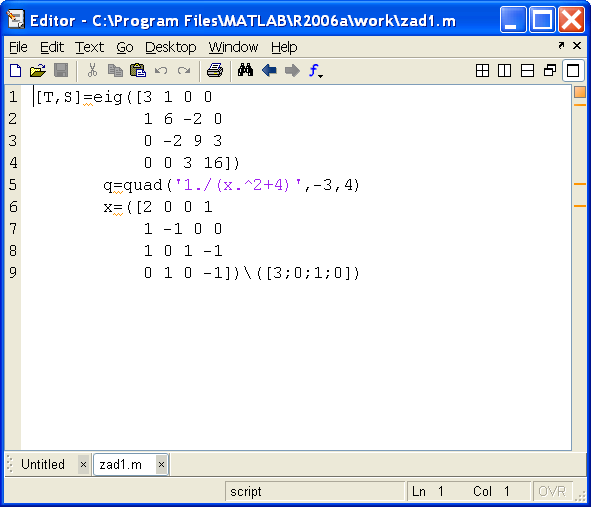This screenshot has width=591, height=507.
Task: Maximize the document with the single-pane icon
Action: (573, 70)
